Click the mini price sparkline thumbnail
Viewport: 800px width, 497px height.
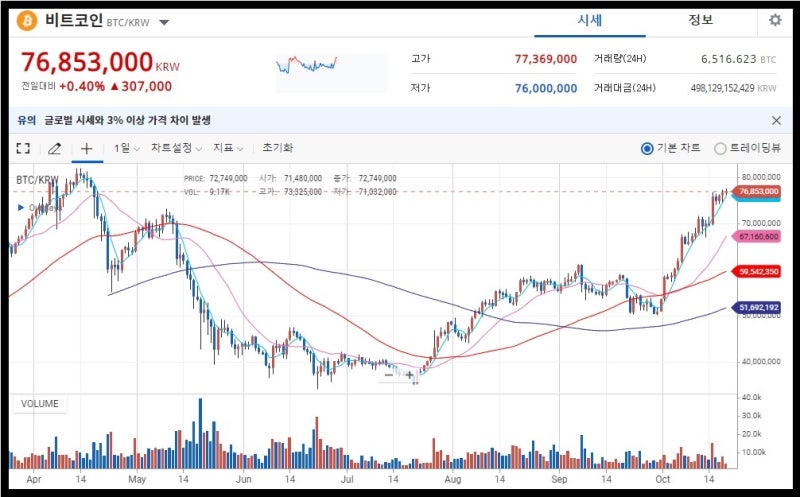pyautogui.click(x=331, y=72)
